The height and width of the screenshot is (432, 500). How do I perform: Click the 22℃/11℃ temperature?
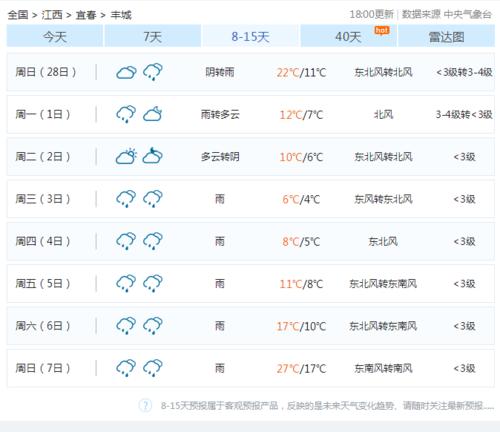(x=301, y=72)
